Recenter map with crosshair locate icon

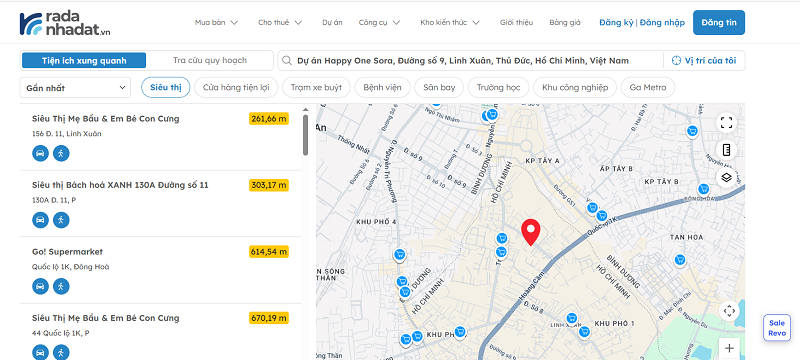click(729, 311)
